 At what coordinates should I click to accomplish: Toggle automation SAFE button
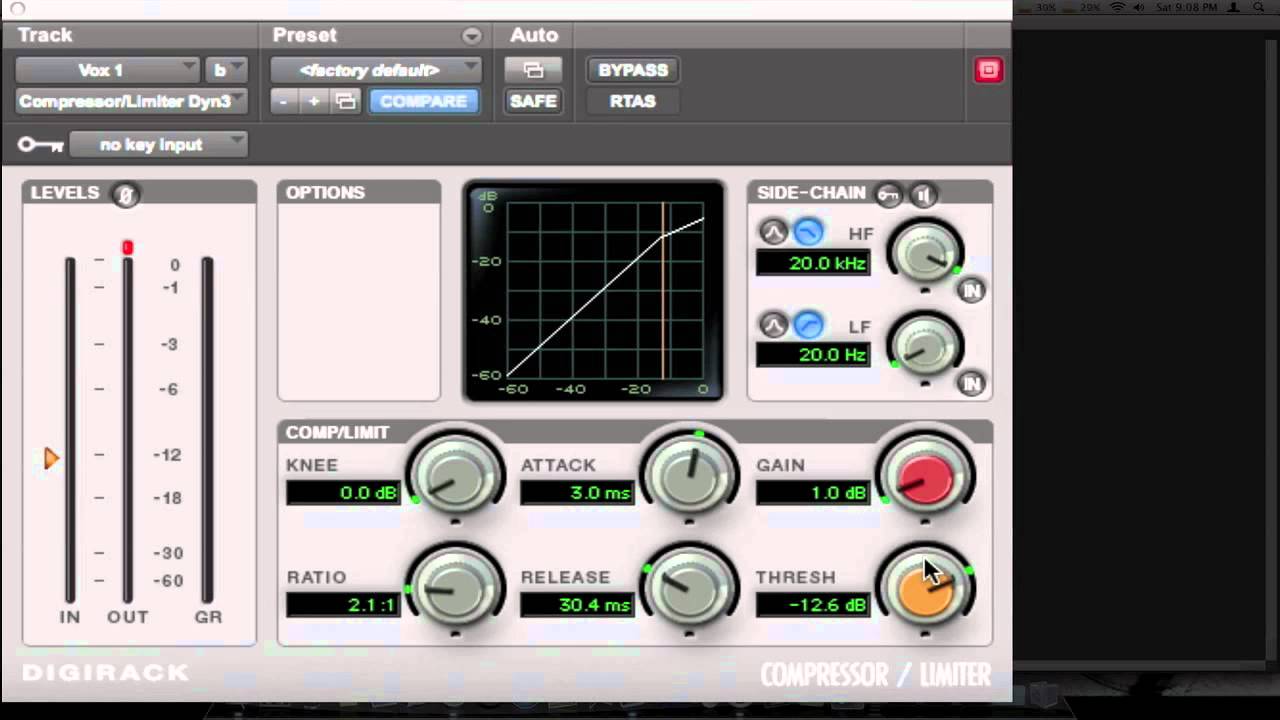[533, 101]
